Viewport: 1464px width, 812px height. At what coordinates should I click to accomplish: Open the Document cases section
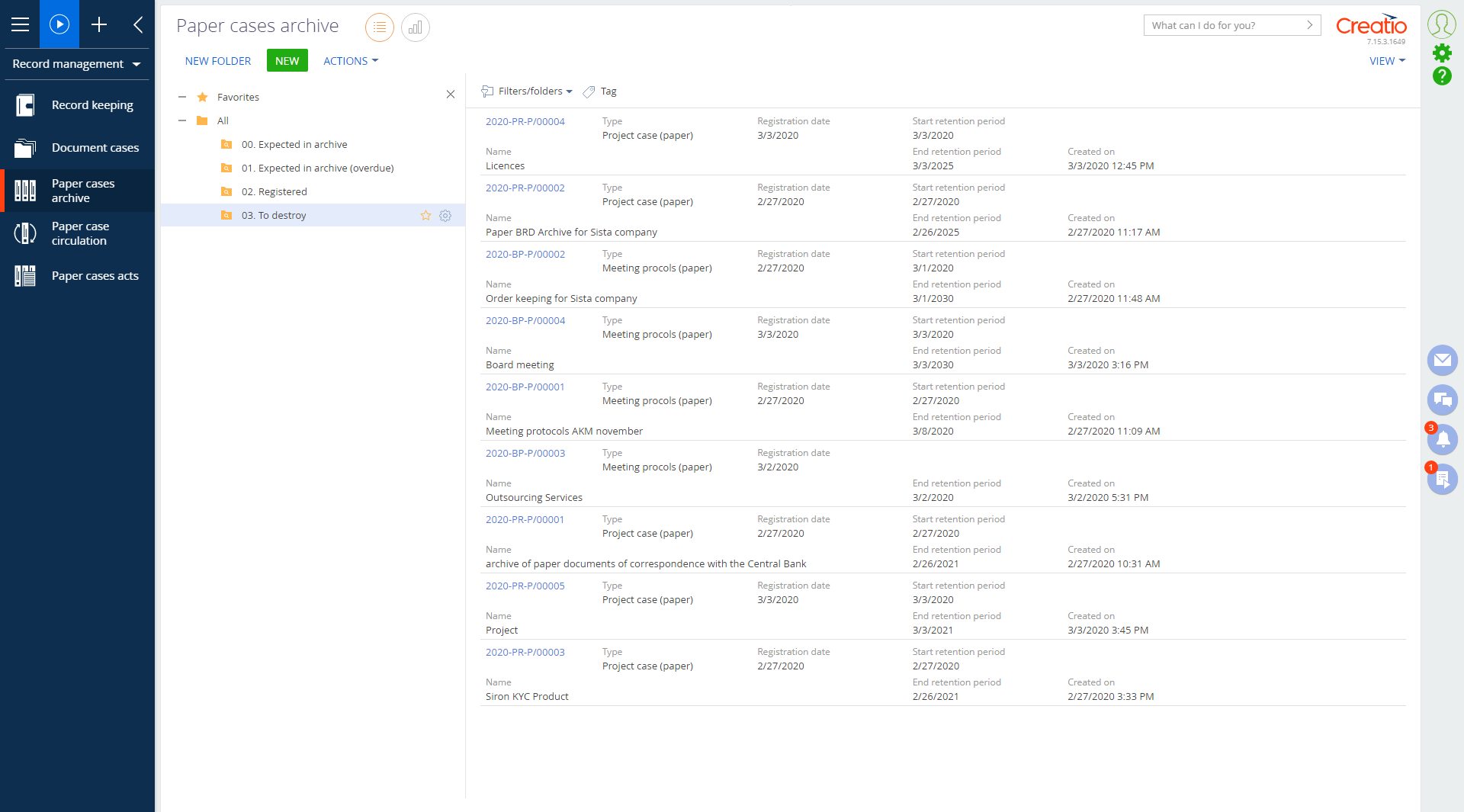click(95, 147)
